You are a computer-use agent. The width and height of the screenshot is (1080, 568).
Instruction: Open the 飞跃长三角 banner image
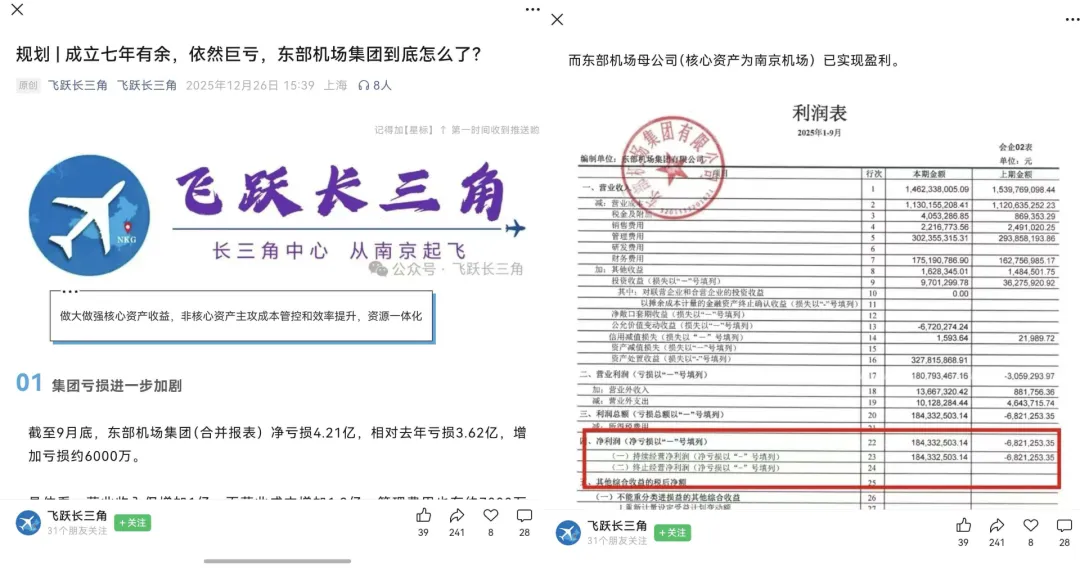point(276,215)
